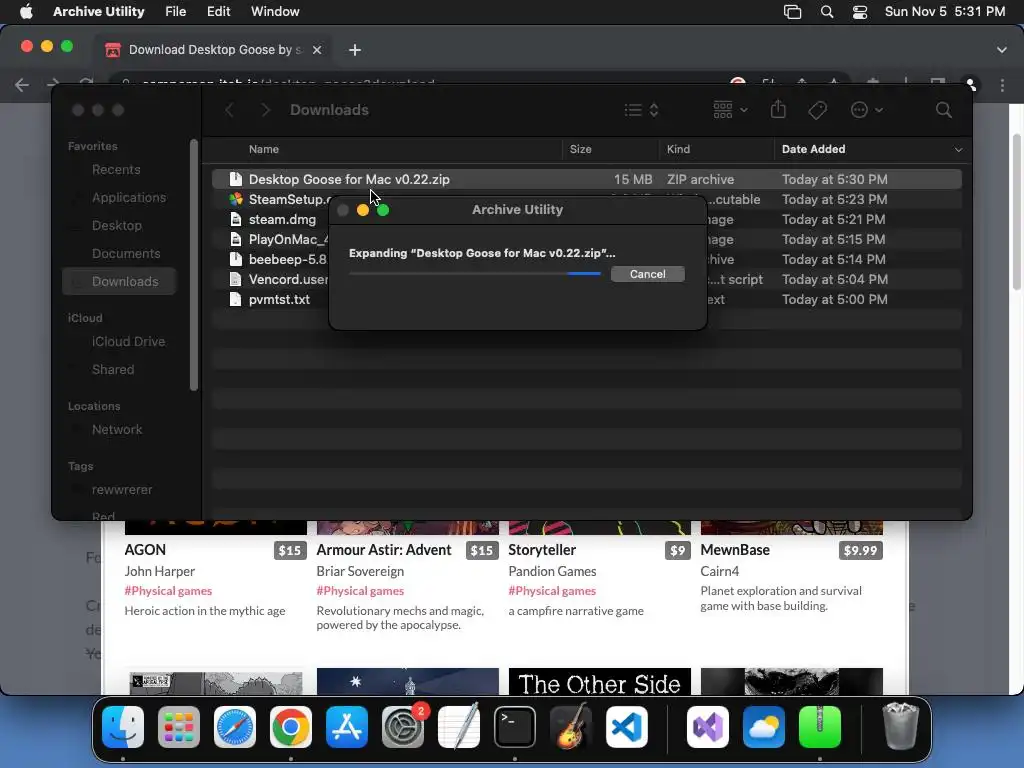Open System Settings from the Dock

[x=403, y=727]
